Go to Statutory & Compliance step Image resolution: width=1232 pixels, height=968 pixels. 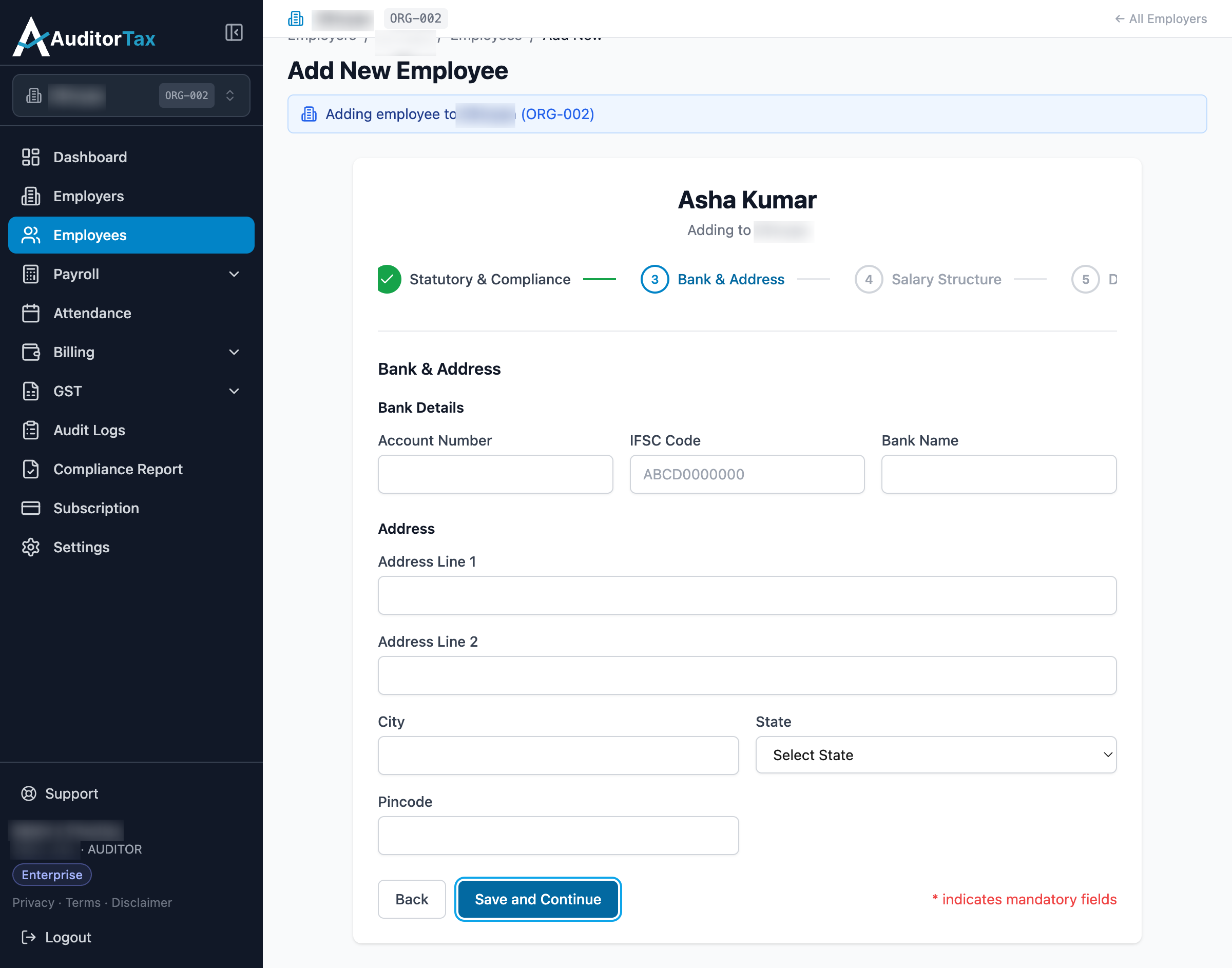[474, 279]
